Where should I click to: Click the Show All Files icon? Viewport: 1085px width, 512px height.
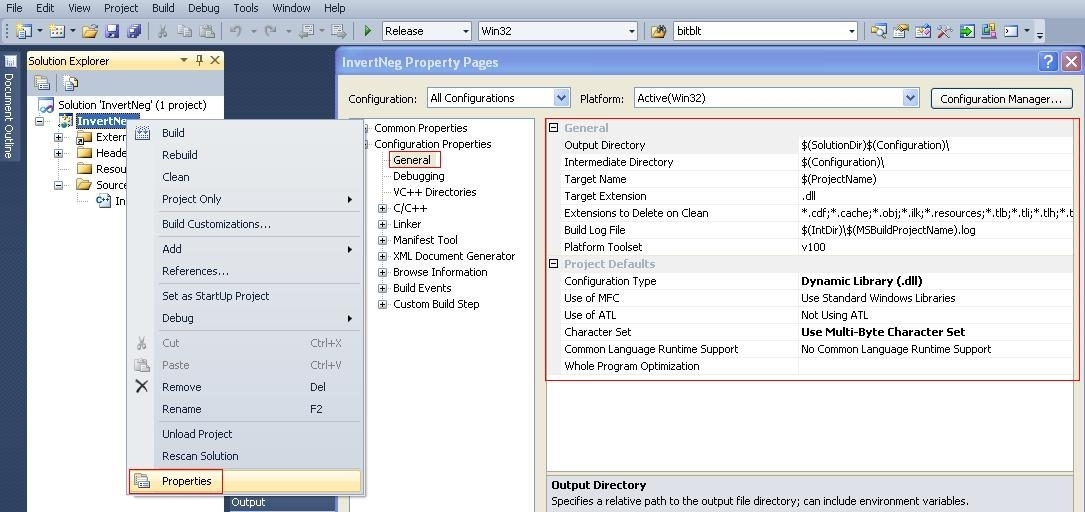[71, 83]
